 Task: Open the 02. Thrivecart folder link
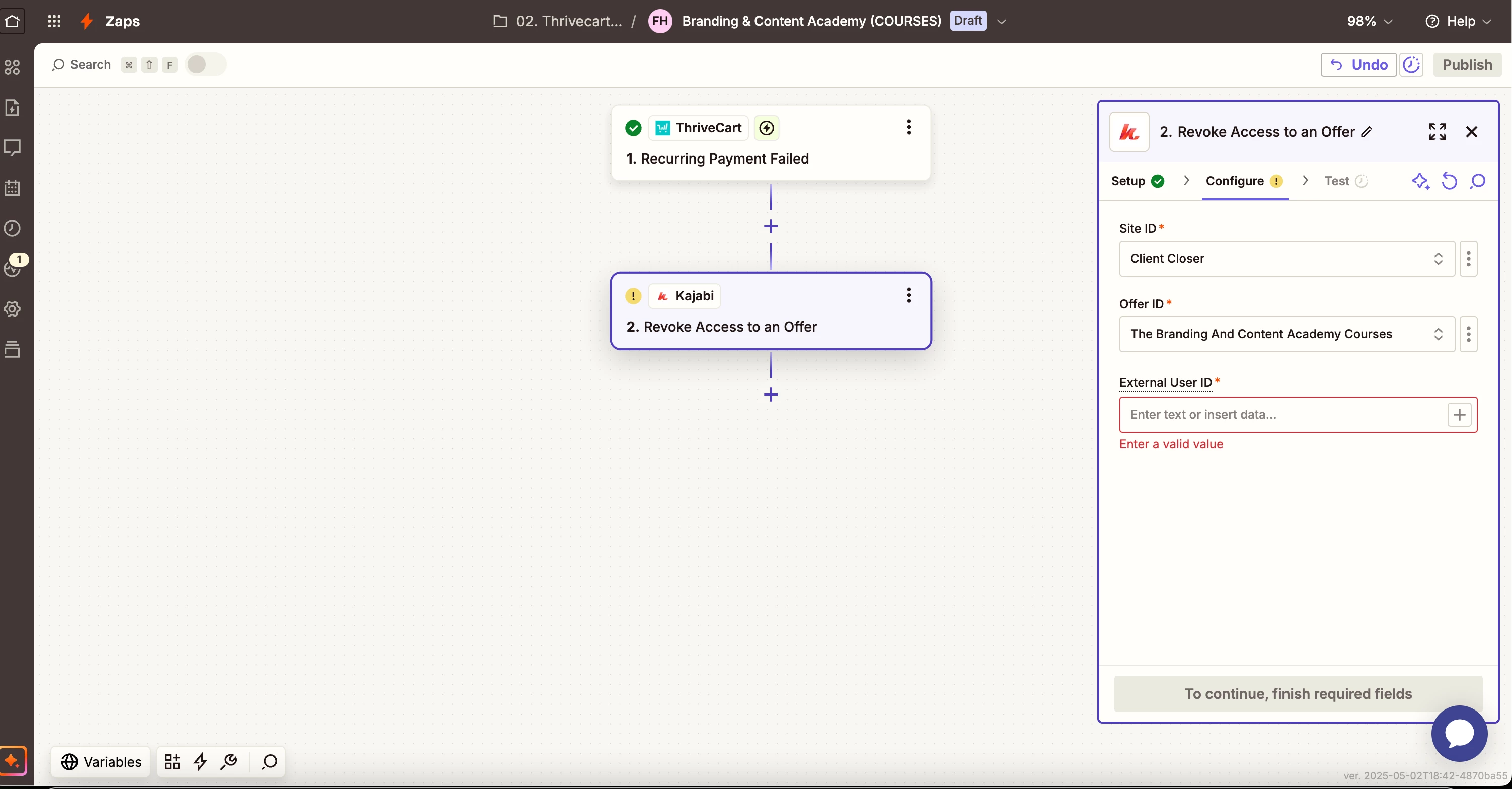click(558, 21)
